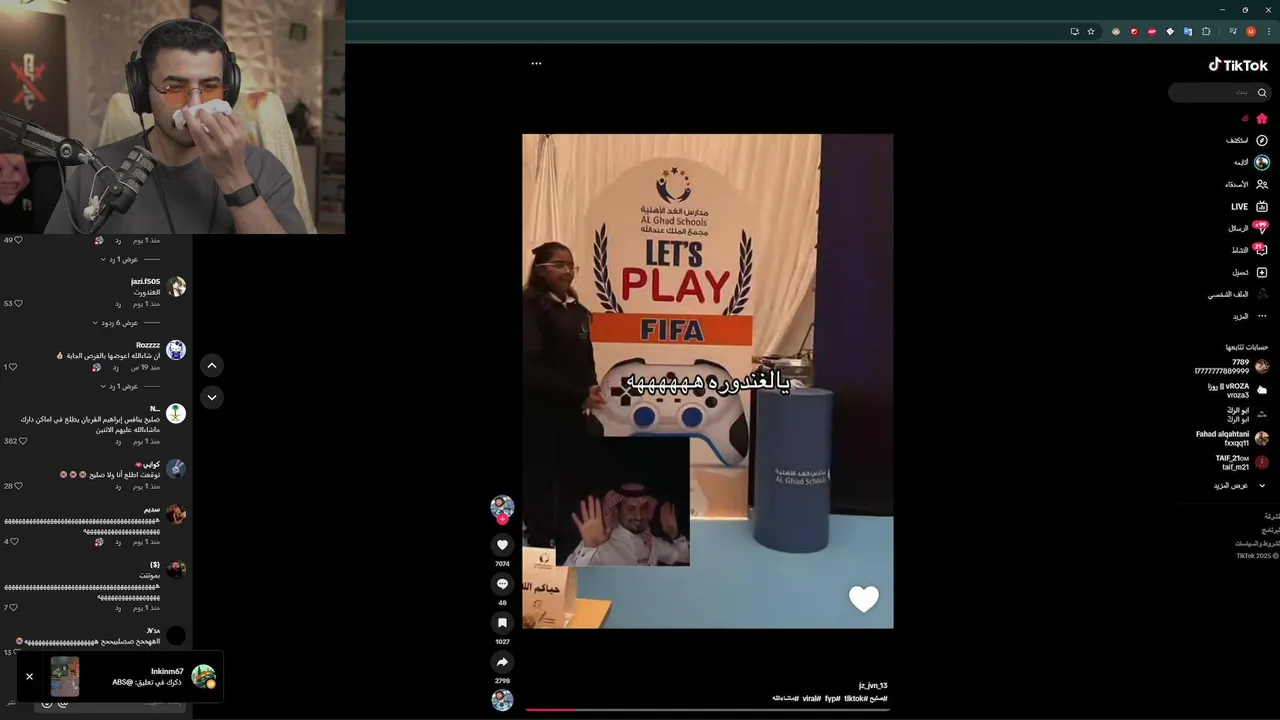Open the Explore compass icon

[x=1262, y=140]
